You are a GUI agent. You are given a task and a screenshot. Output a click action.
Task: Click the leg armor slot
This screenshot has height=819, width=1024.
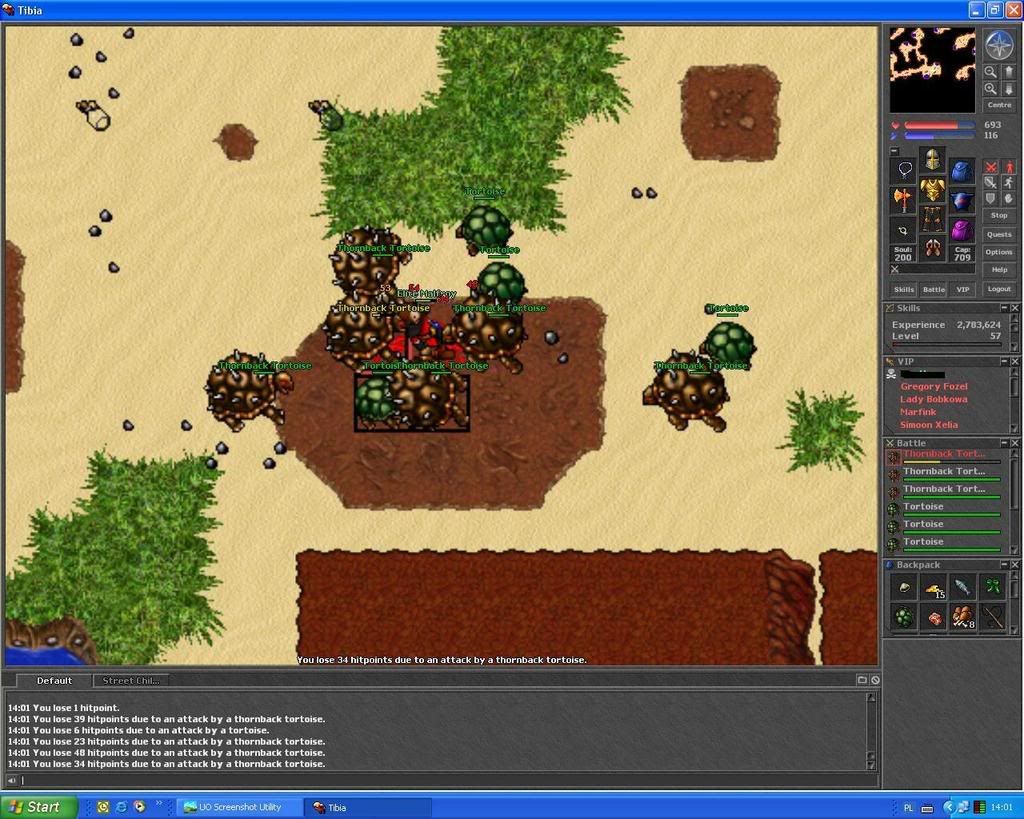[933, 219]
